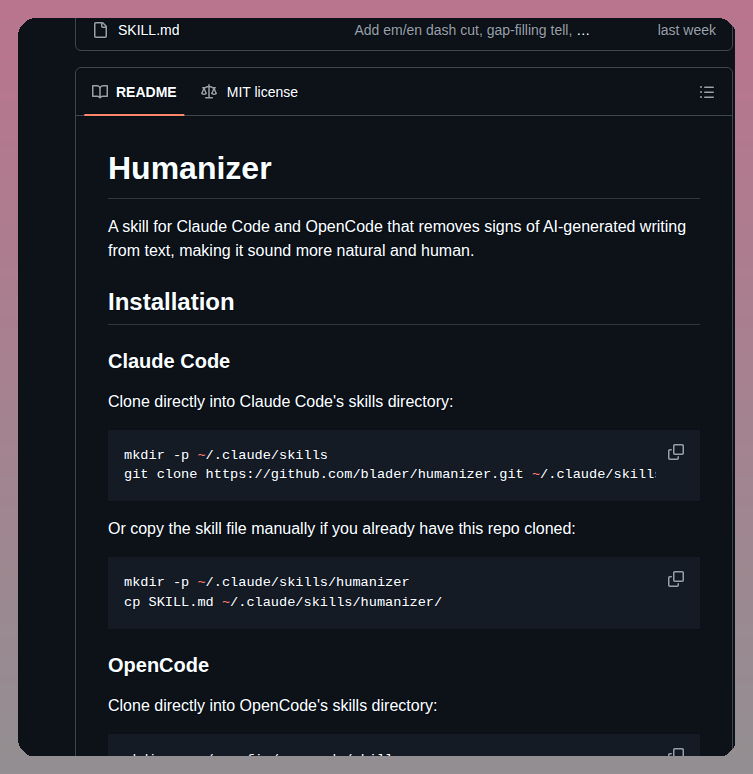The height and width of the screenshot is (774, 753).
Task: Click the Claude Code heading
Action: point(169,361)
